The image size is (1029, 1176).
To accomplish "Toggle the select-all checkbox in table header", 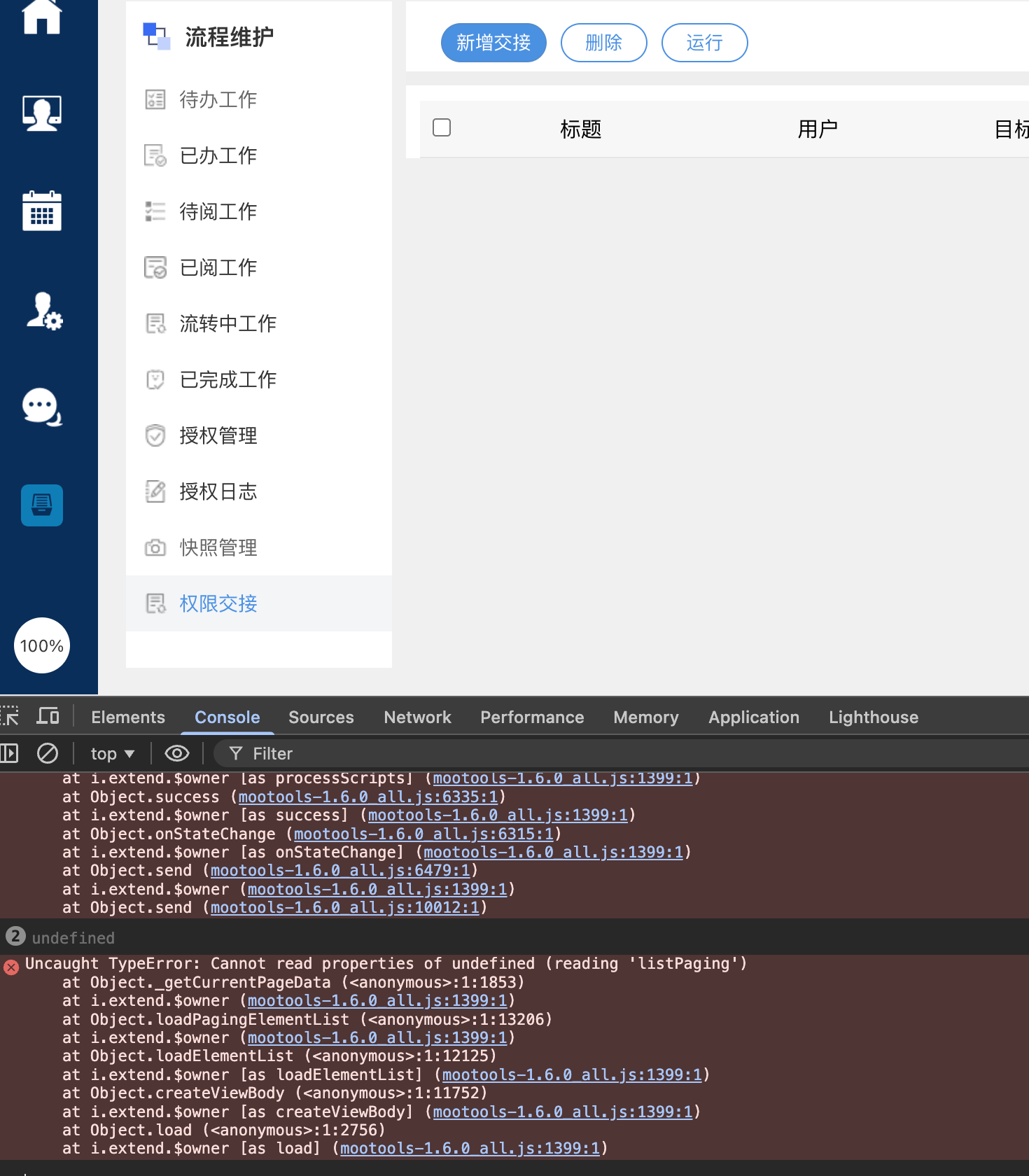I will pos(442,127).
